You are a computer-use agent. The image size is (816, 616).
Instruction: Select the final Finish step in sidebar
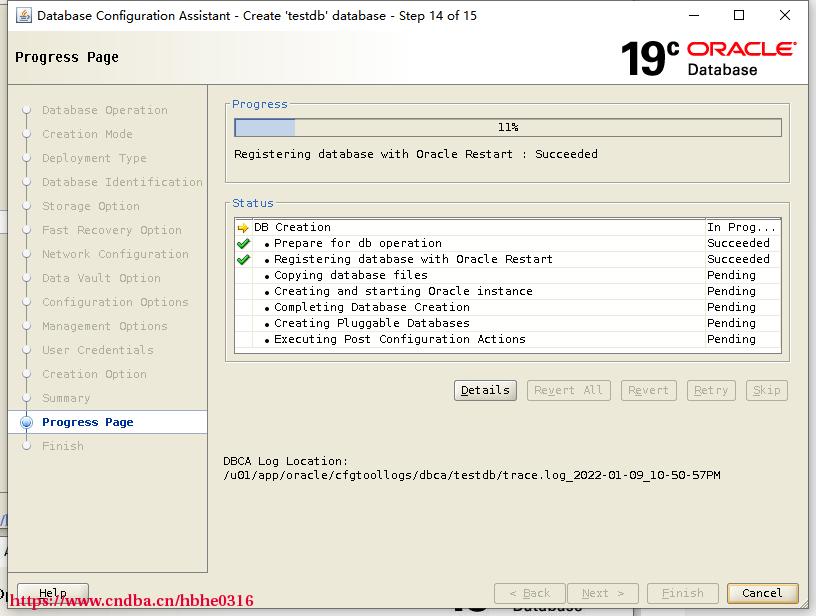pyautogui.click(x=62, y=446)
